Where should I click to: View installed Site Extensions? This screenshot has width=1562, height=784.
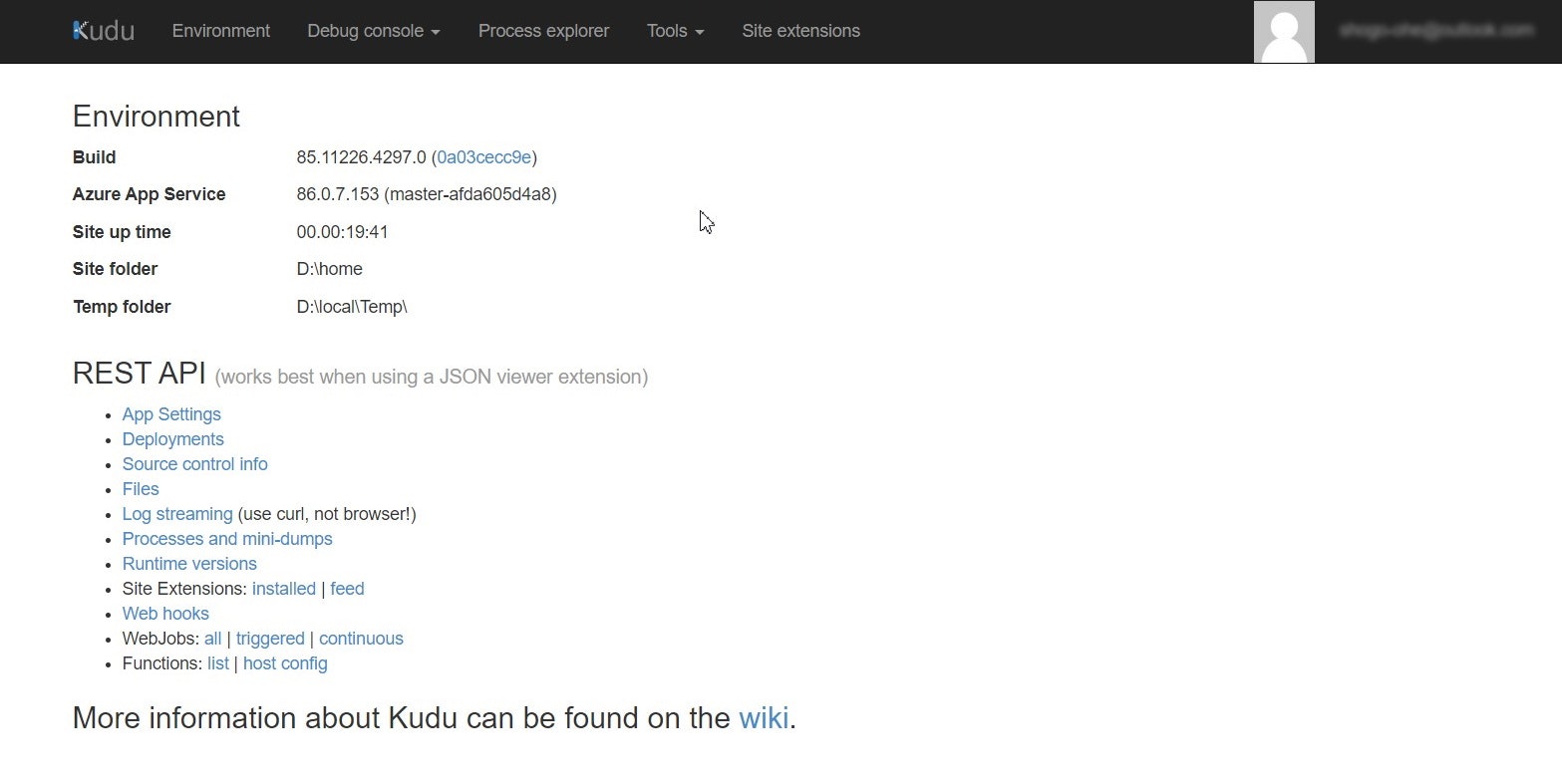click(283, 588)
